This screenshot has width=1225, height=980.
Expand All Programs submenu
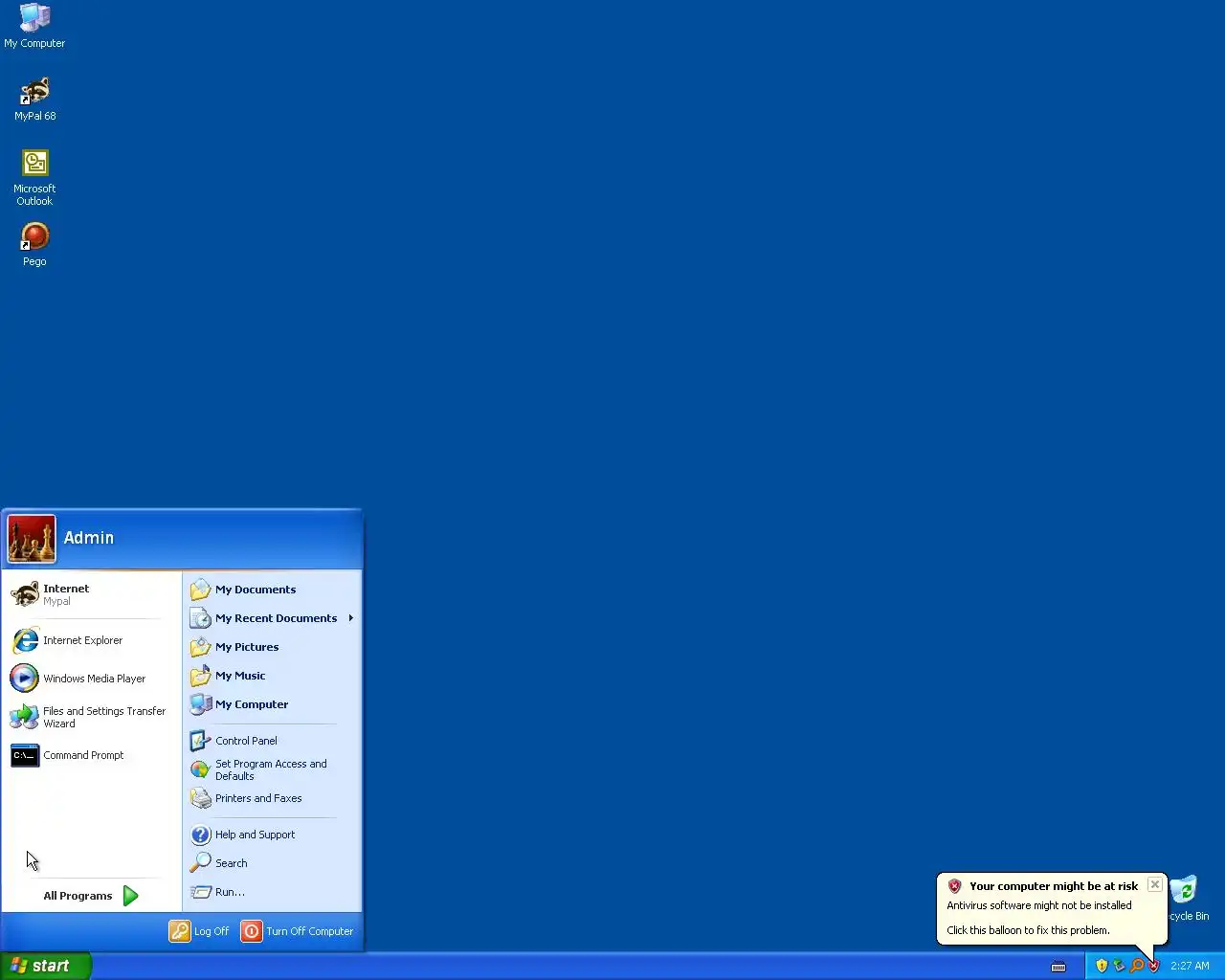92,896
